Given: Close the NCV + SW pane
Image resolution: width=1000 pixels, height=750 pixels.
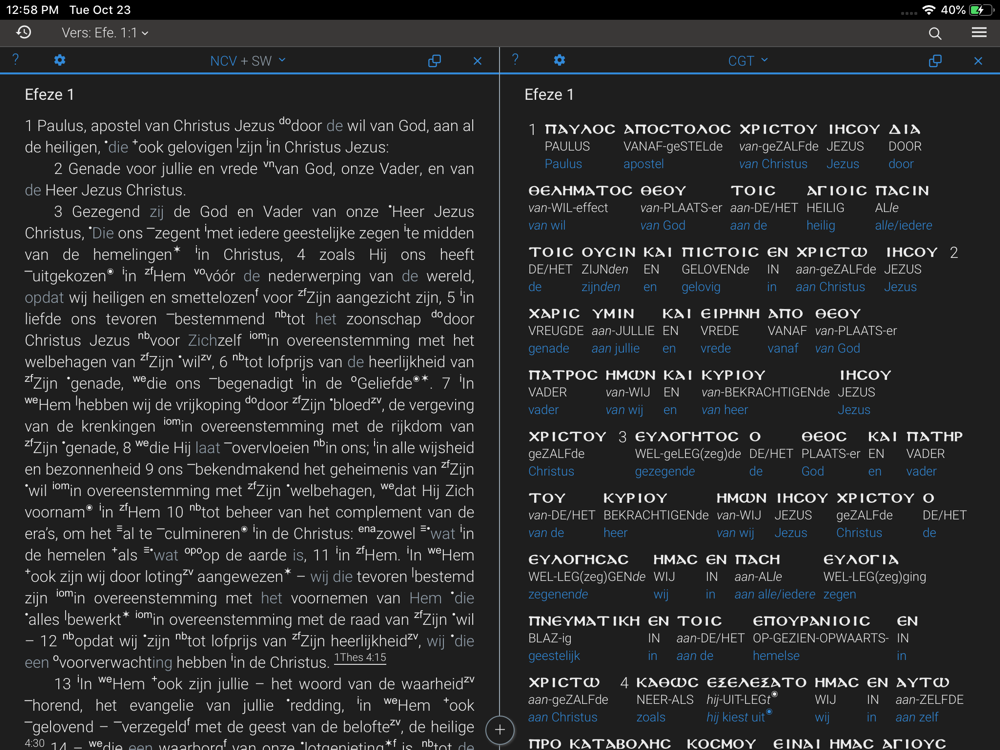Looking at the screenshot, I should click(477, 61).
